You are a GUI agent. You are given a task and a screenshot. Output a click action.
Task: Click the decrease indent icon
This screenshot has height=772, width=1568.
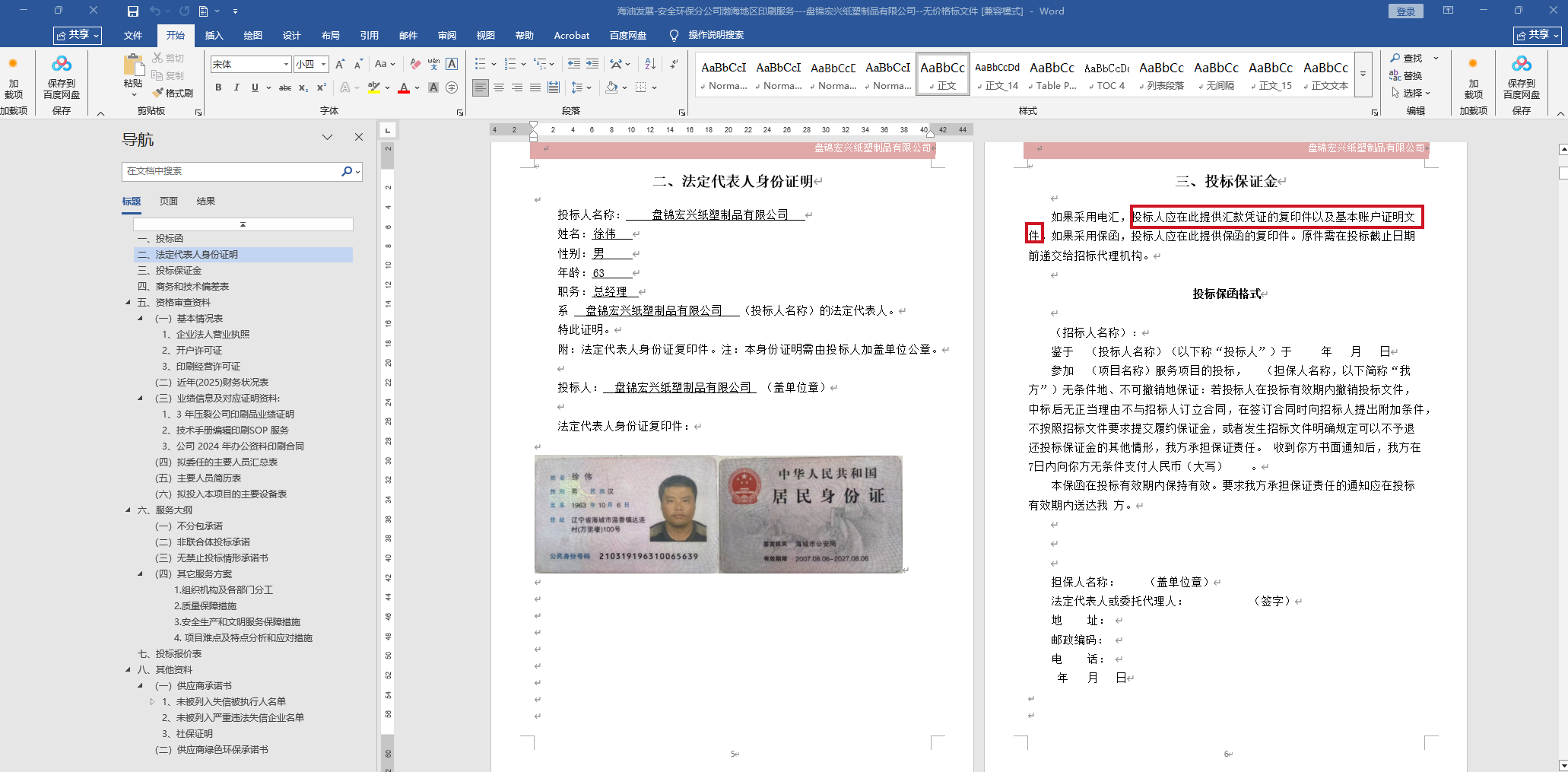[574, 64]
